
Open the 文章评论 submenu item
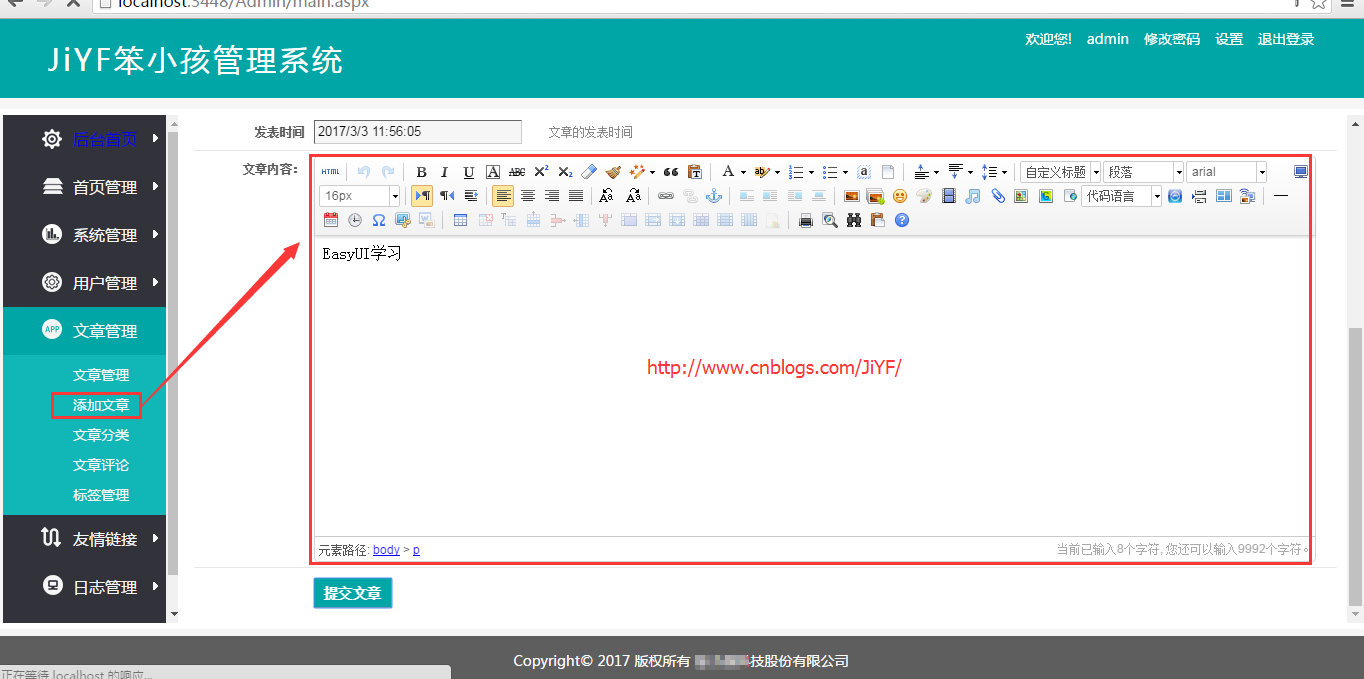[101, 465]
